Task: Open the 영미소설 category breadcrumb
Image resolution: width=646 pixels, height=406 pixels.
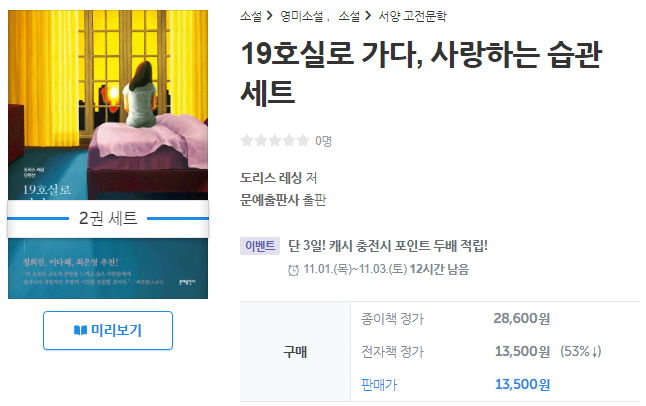Action: [302, 16]
